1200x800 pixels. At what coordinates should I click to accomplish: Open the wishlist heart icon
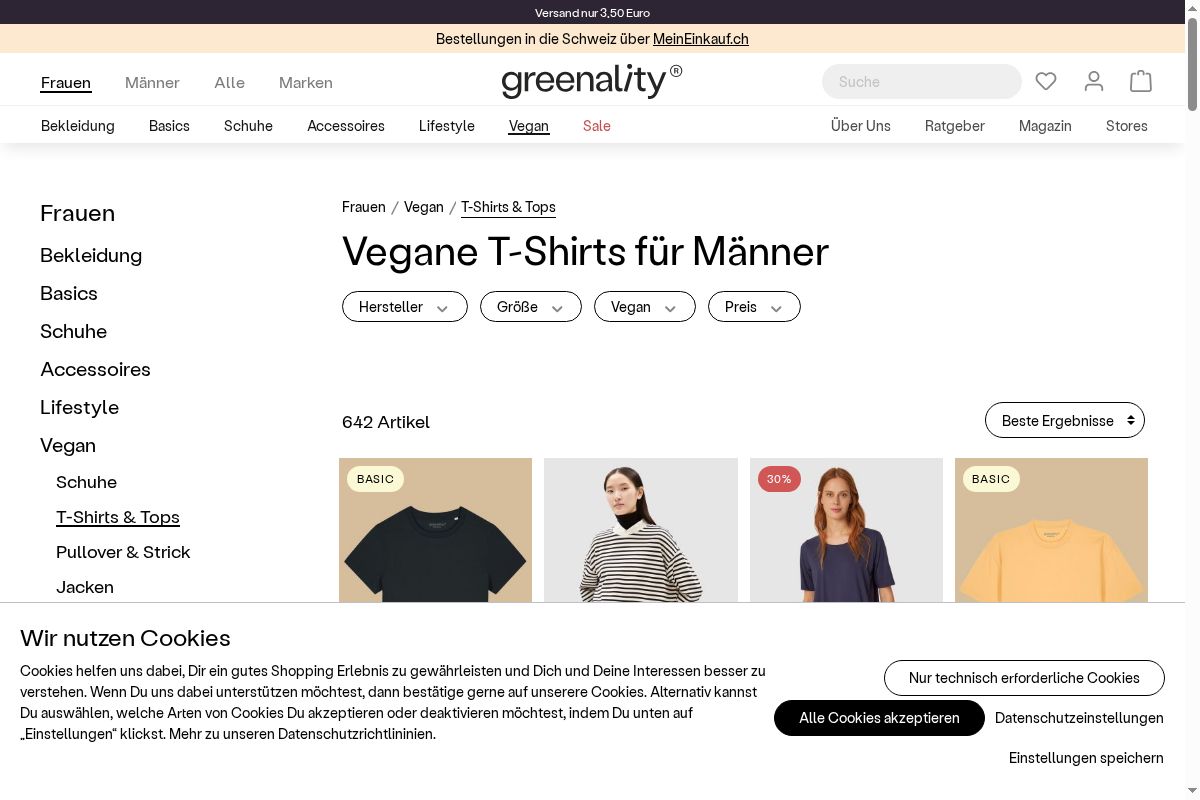pos(1046,81)
